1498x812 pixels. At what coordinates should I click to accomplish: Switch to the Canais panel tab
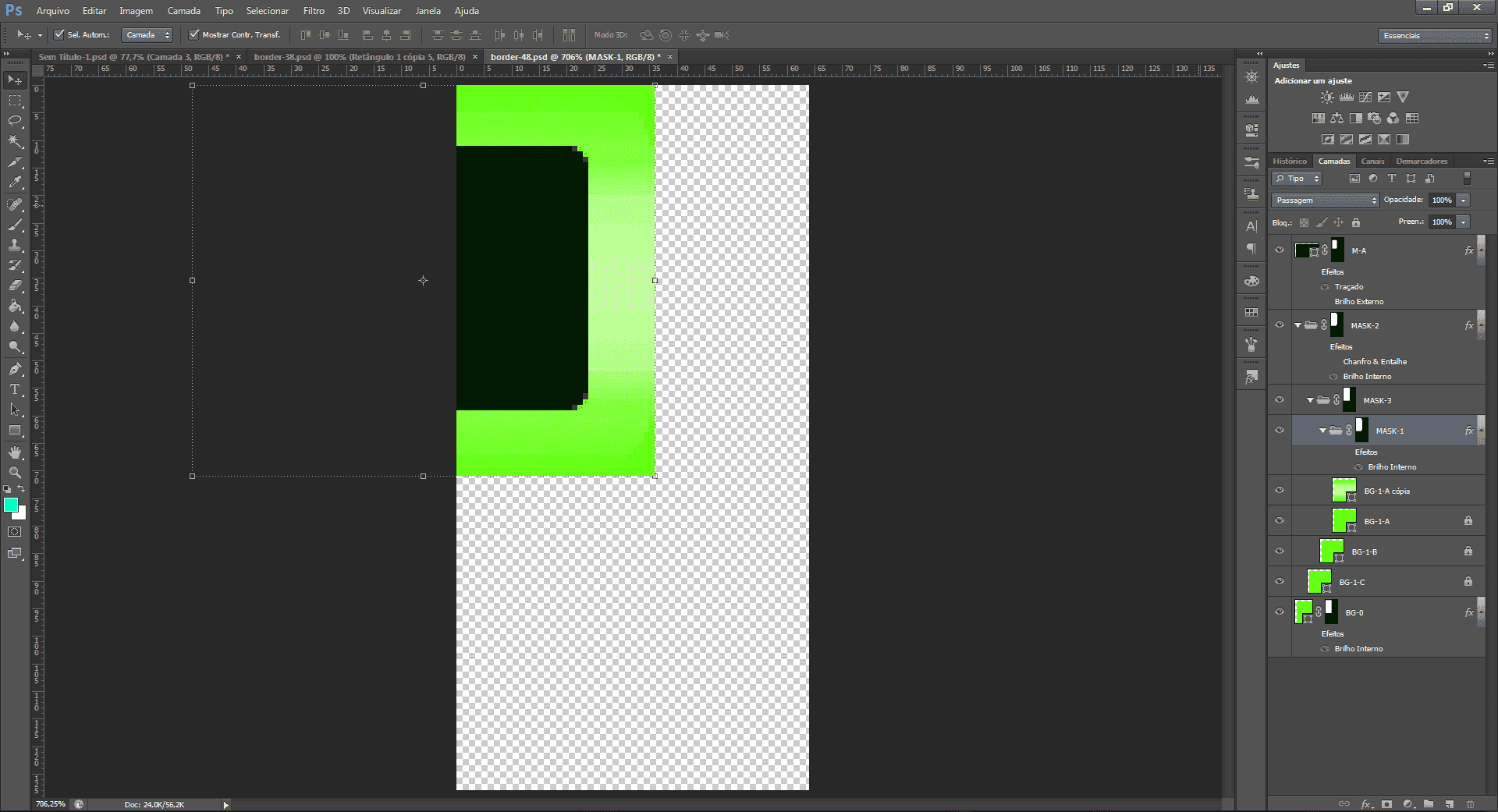click(1372, 161)
